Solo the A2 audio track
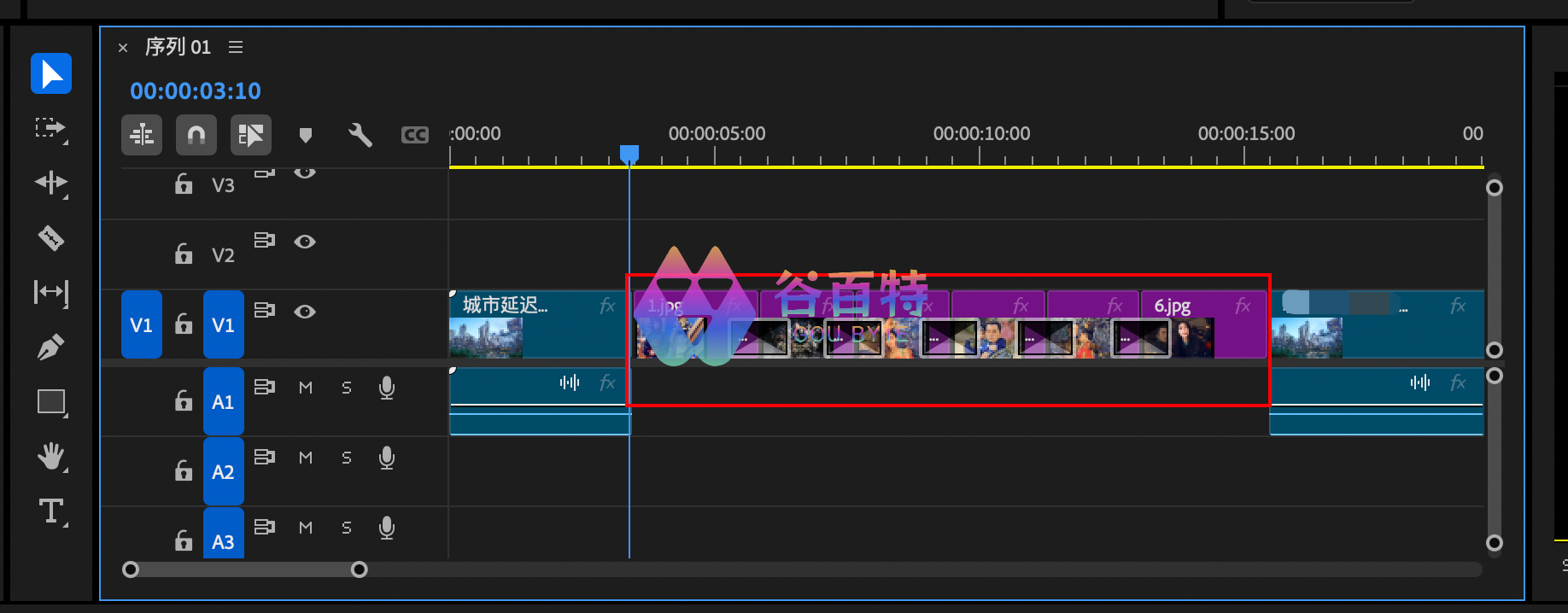Viewport: 1568px width, 613px height. 346,458
